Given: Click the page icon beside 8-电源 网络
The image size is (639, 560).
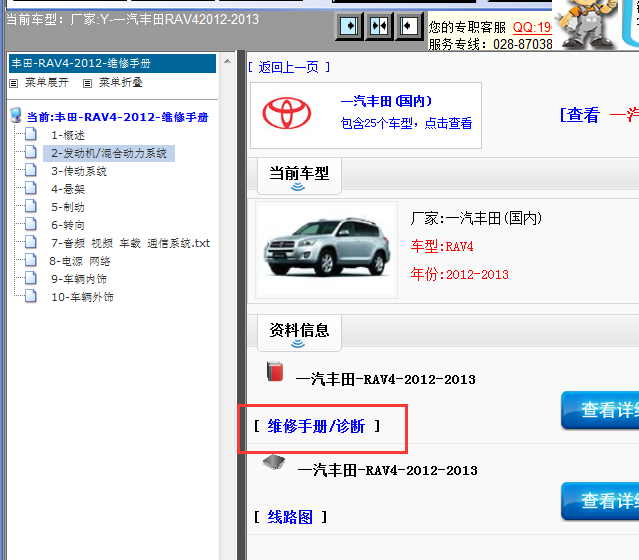Looking at the screenshot, I should [31, 260].
